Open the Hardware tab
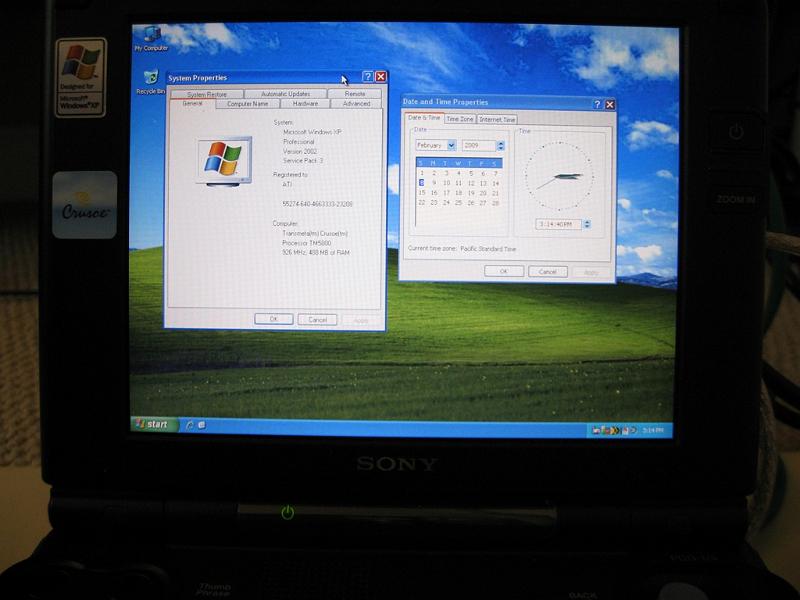This screenshot has width=800, height=600. (305, 104)
